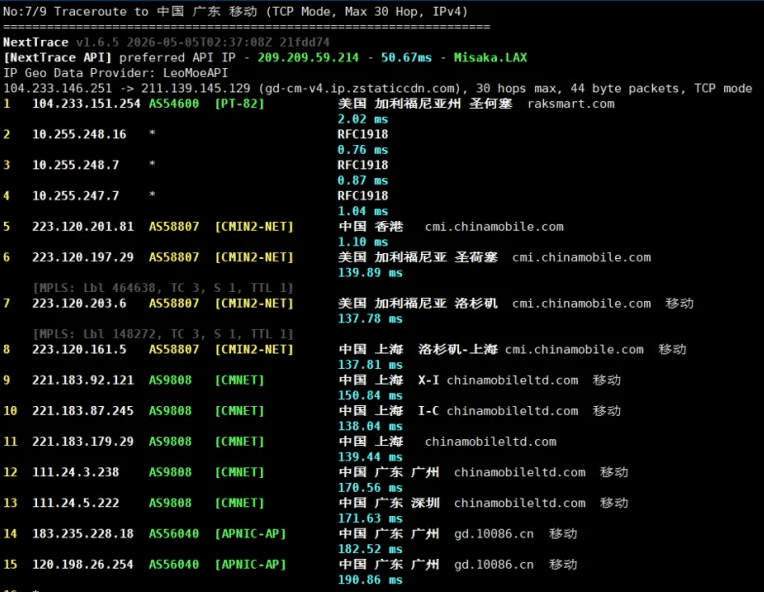Click the 138.04 ms latency value
764x592 pixels.
pos(370,426)
